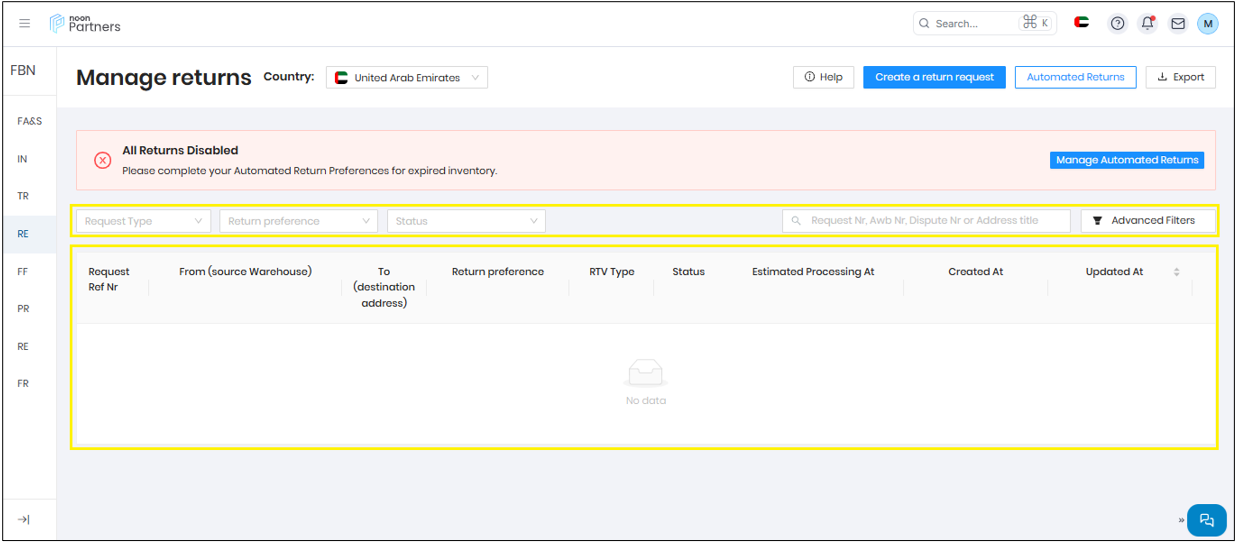Click Create a return request button
1238x542 pixels.
pyautogui.click(x=934, y=77)
